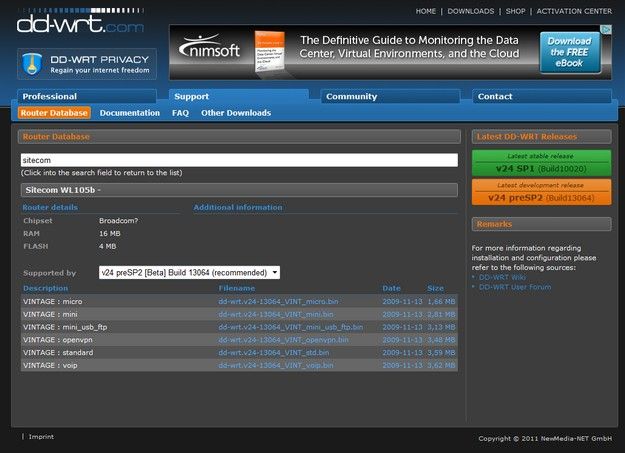Click the Broadcom? chipset value
Image resolution: width=625 pixels, height=453 pixels.
pyautogui.click(x=118, y=221)
